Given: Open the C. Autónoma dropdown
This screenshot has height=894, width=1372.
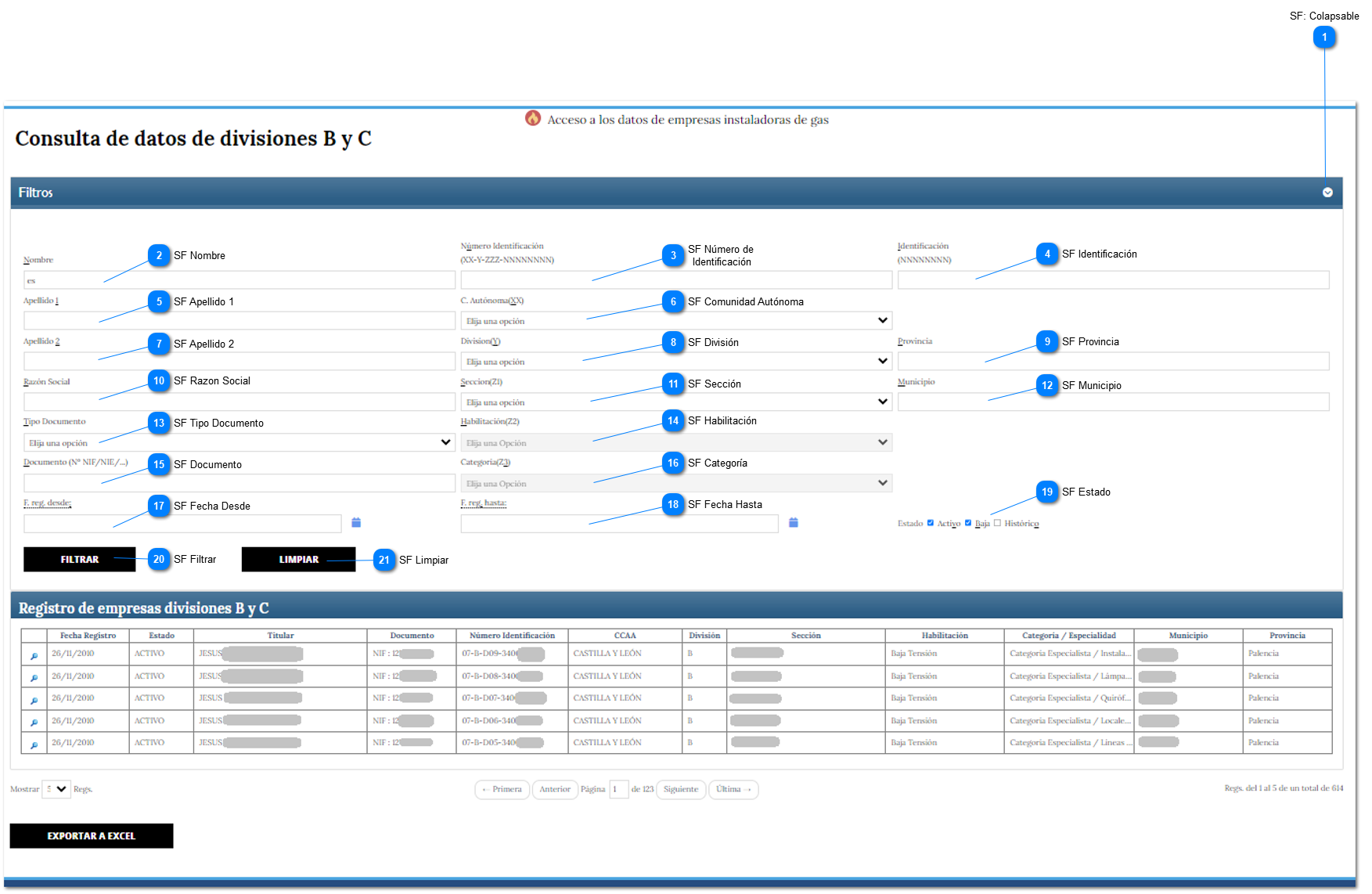Looking at the screenshot, I should pos(676,321).
